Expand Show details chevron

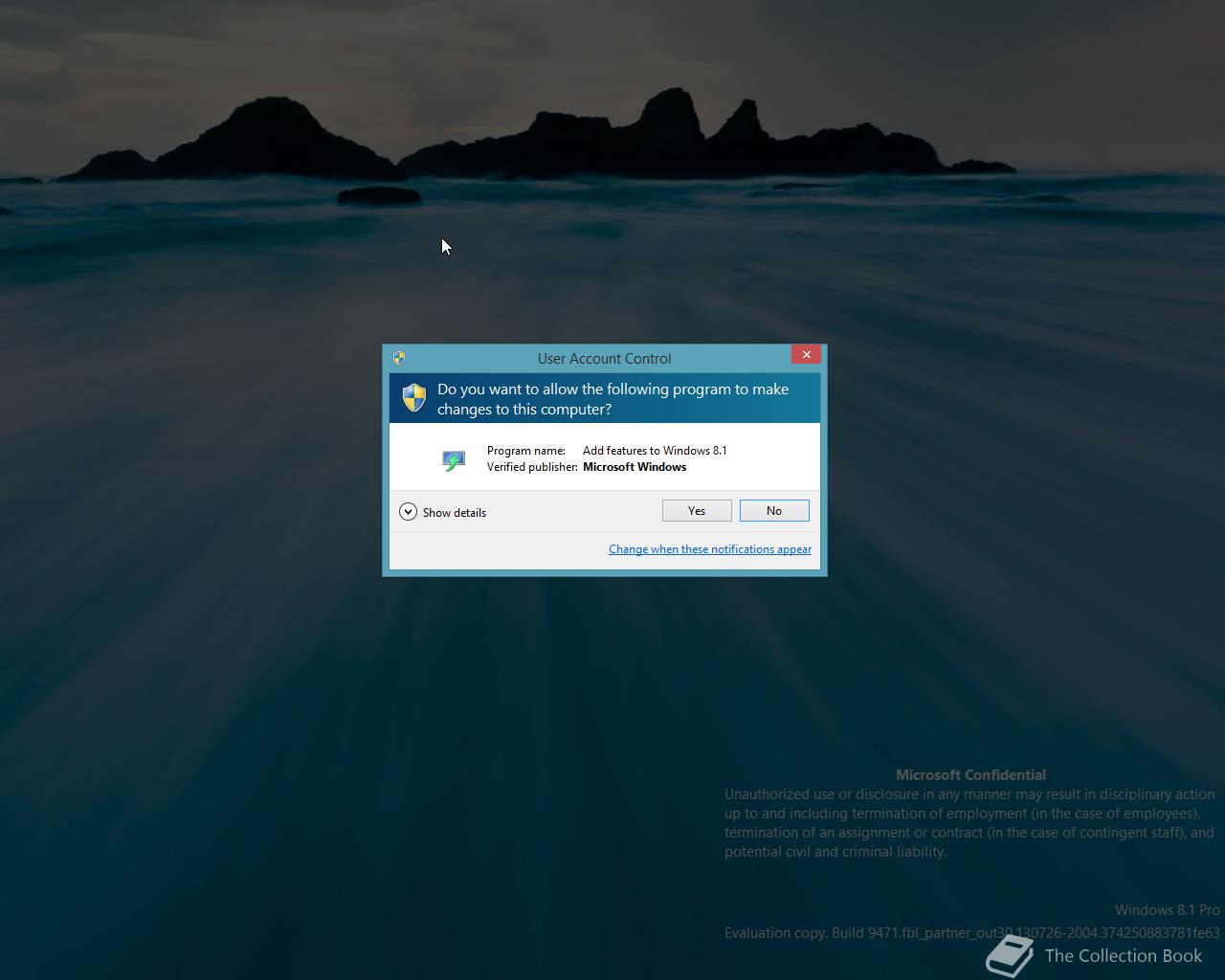(408, 512)
